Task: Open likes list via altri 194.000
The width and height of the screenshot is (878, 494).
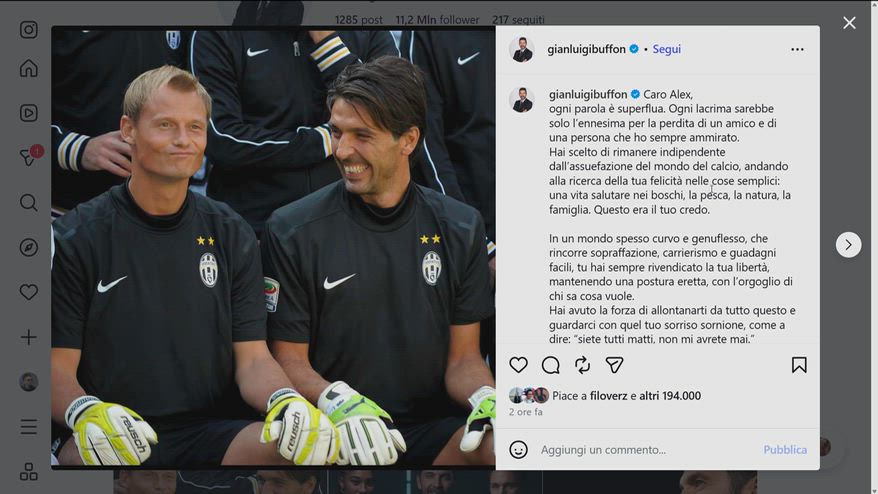Action: pyautogui.click(x=670, y=395)
